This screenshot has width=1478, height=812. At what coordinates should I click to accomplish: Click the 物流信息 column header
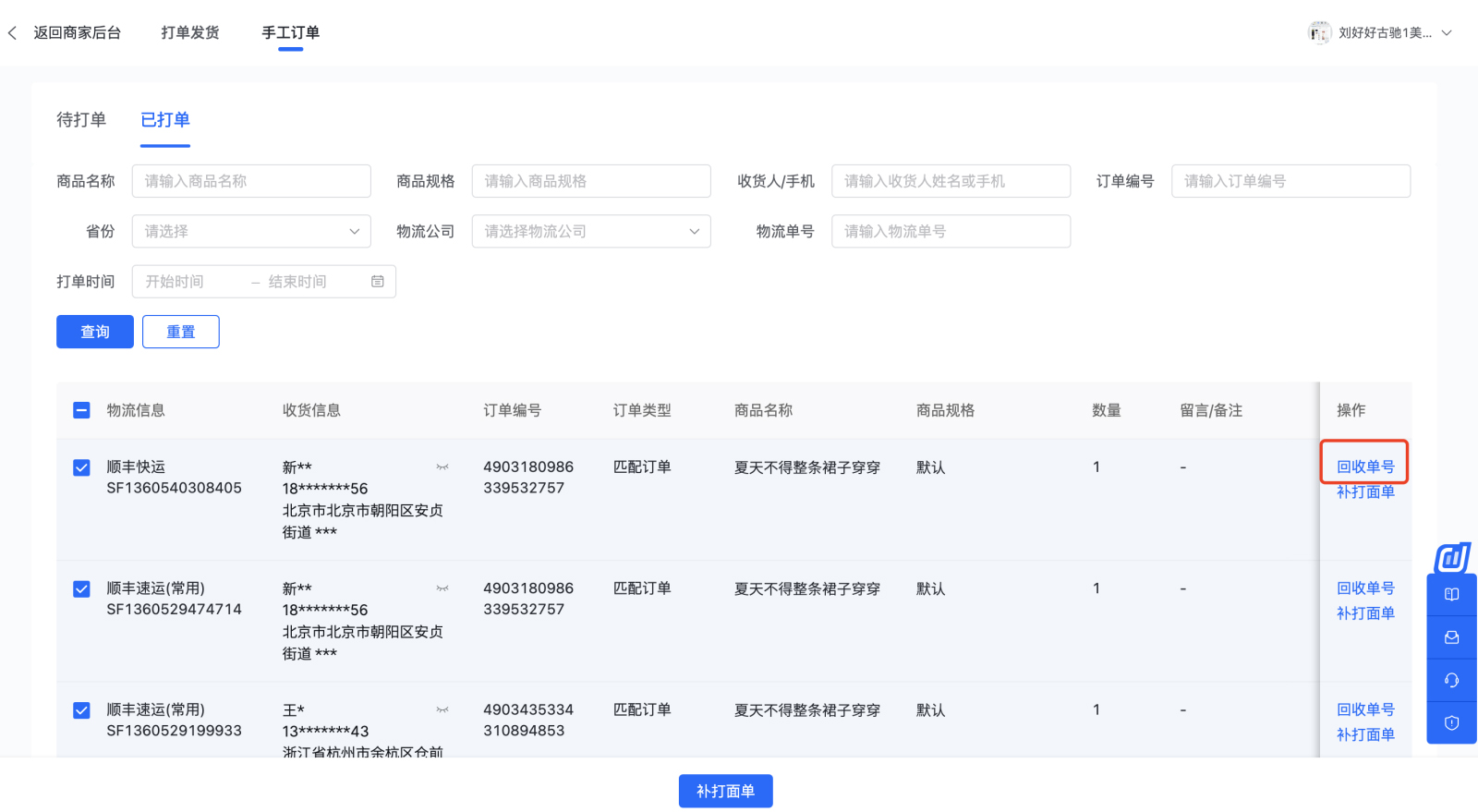click(136, 410)
